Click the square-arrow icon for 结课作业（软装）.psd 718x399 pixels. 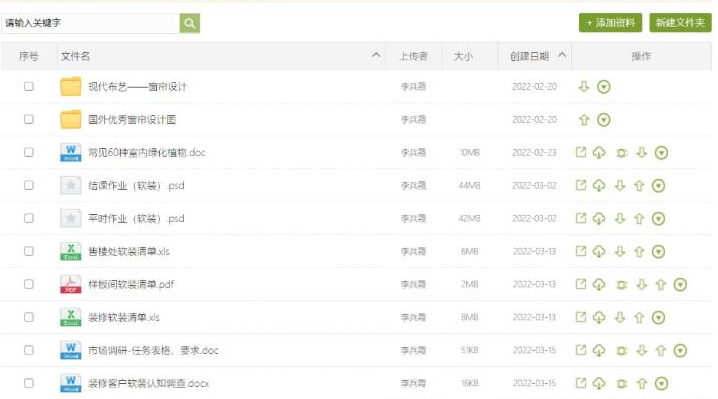(581, 185)
